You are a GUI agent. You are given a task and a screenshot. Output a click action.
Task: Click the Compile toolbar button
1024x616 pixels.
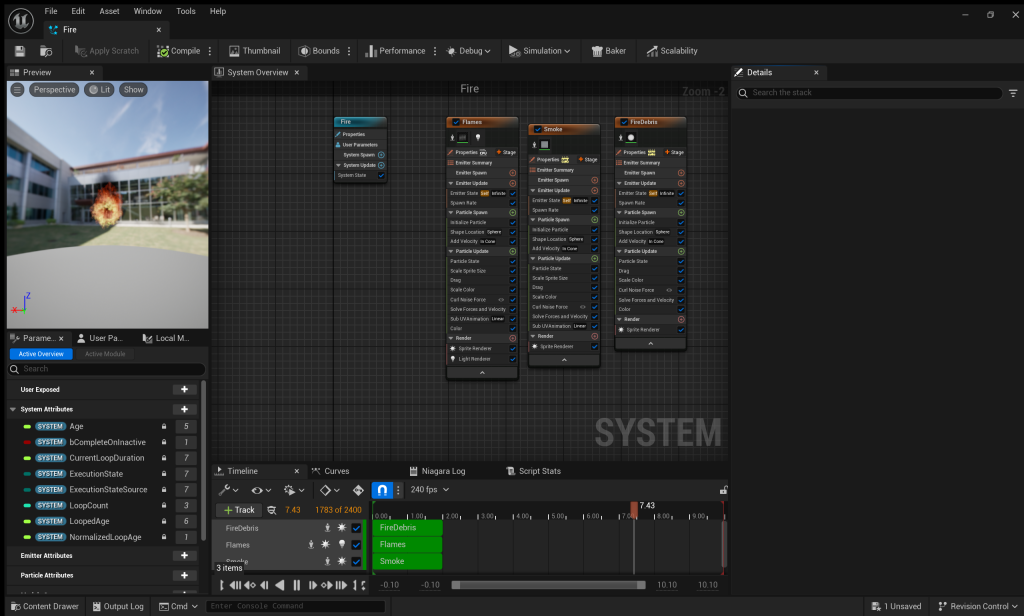pos(178,51)
